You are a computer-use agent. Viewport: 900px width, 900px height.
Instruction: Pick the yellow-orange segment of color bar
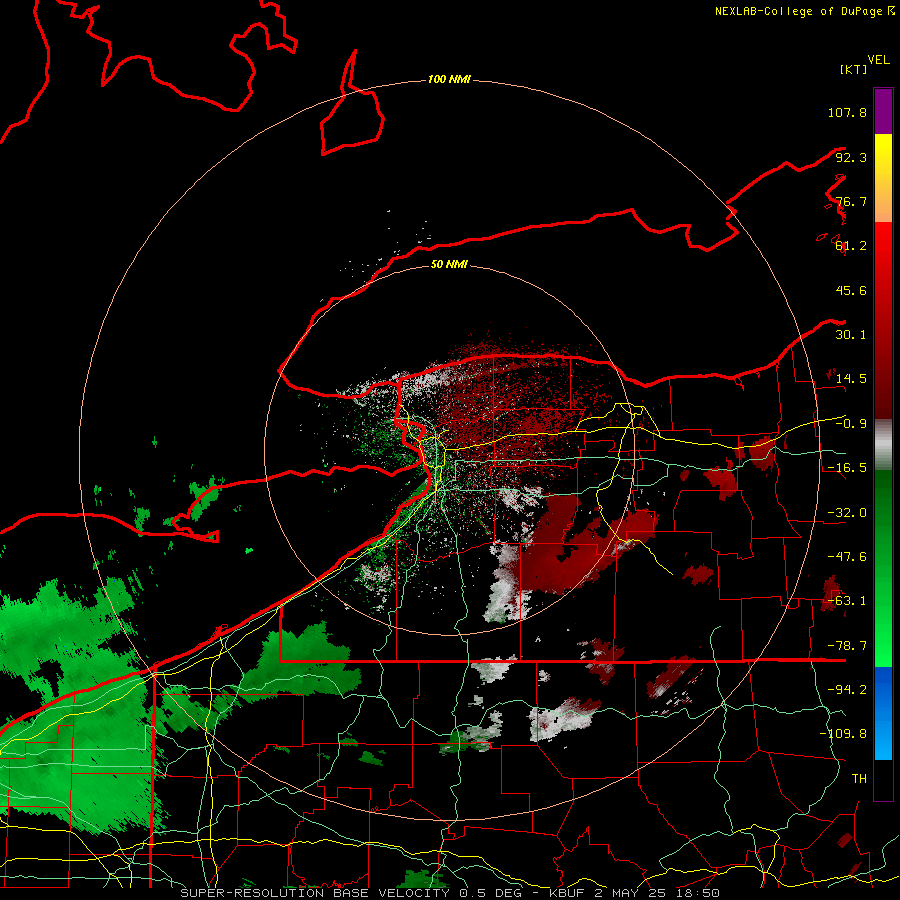883,178
